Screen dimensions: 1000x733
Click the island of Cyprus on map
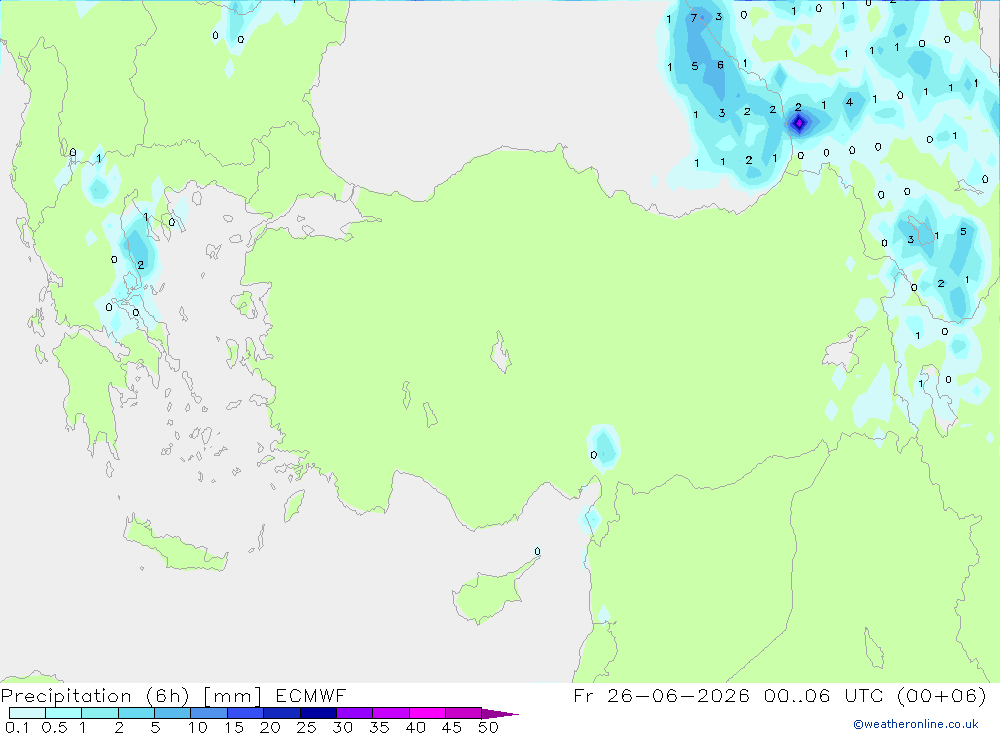pyautogui.click(x=490, y=595)
